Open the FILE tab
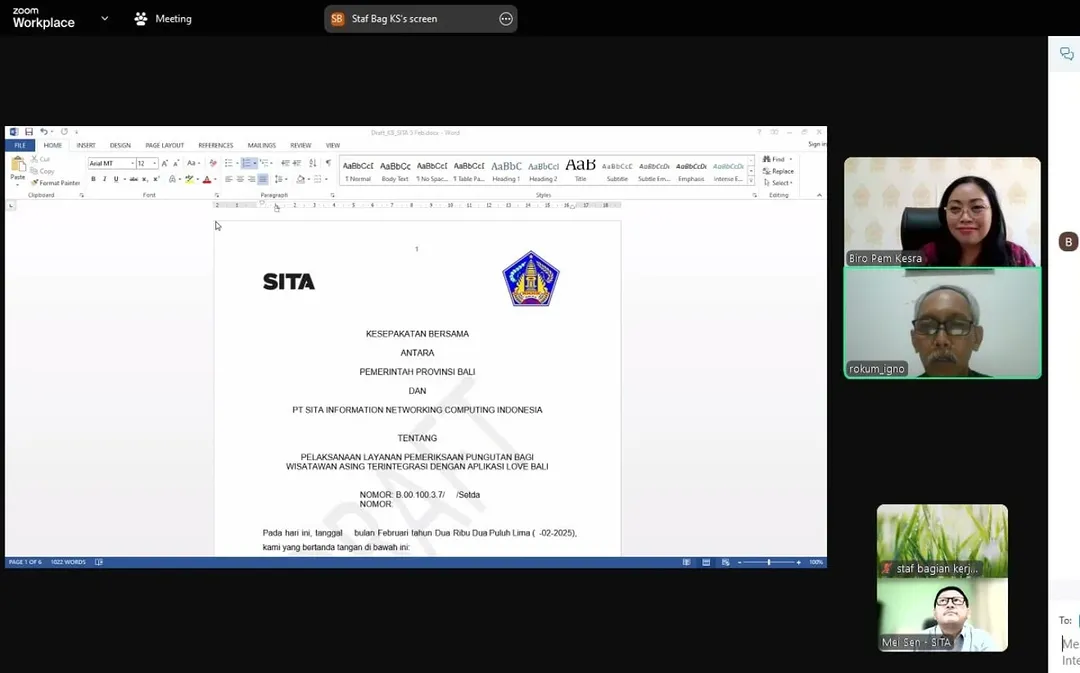Image resolution: width=1080 pixels, height=673 pixels. (20, 145)
